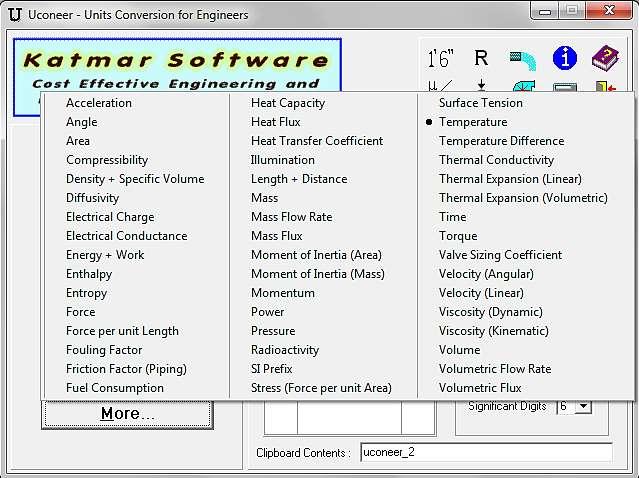This screenshot has width=639, height=478.
Task: Pick SI Prefix entry
Action: pos(272,369)
